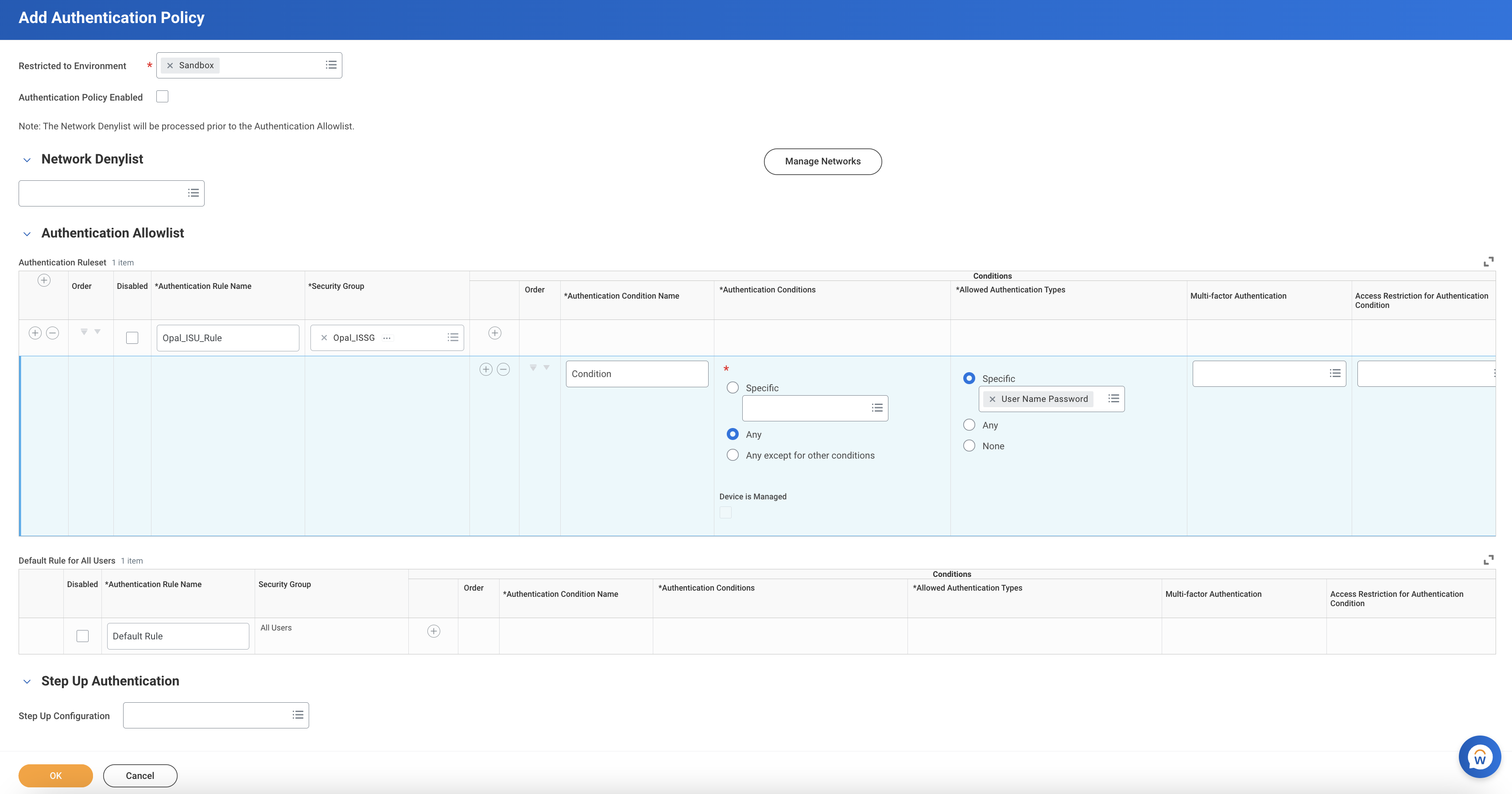
Task: Open the Network Denylist prompt list icon
Action: pos(193,193)
